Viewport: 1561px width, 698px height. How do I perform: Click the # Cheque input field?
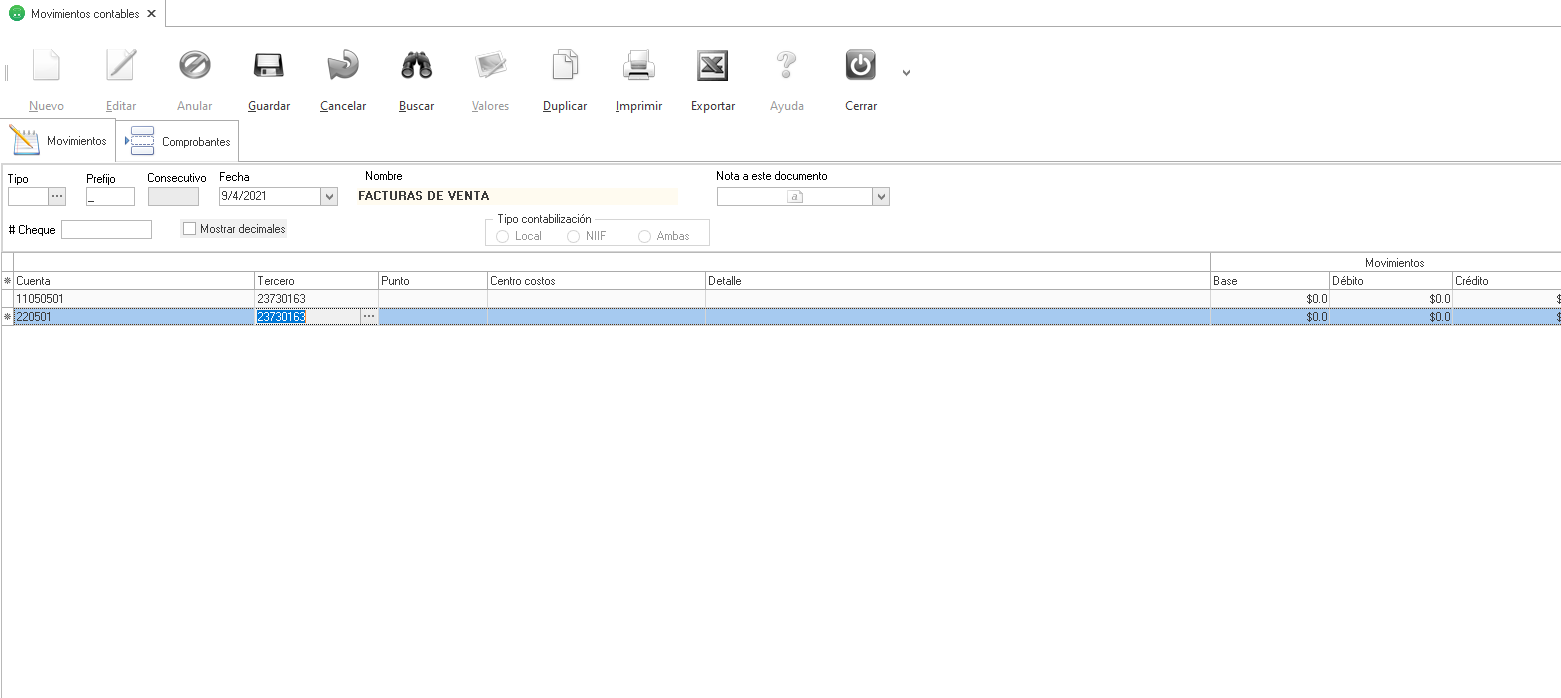click(x=106, y=230)
